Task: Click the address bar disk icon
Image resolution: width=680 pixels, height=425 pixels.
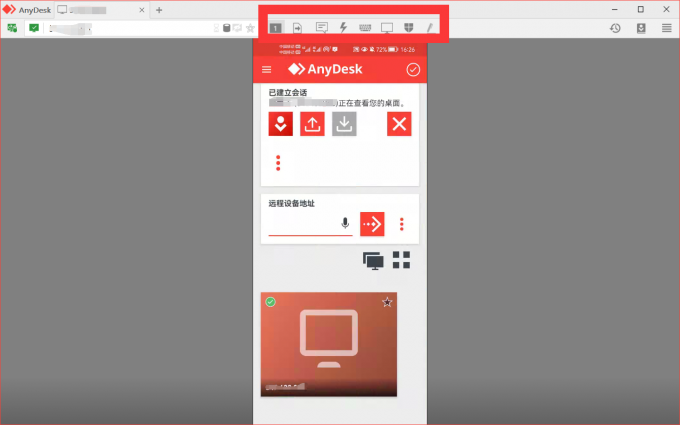Action: click(226, 28)
